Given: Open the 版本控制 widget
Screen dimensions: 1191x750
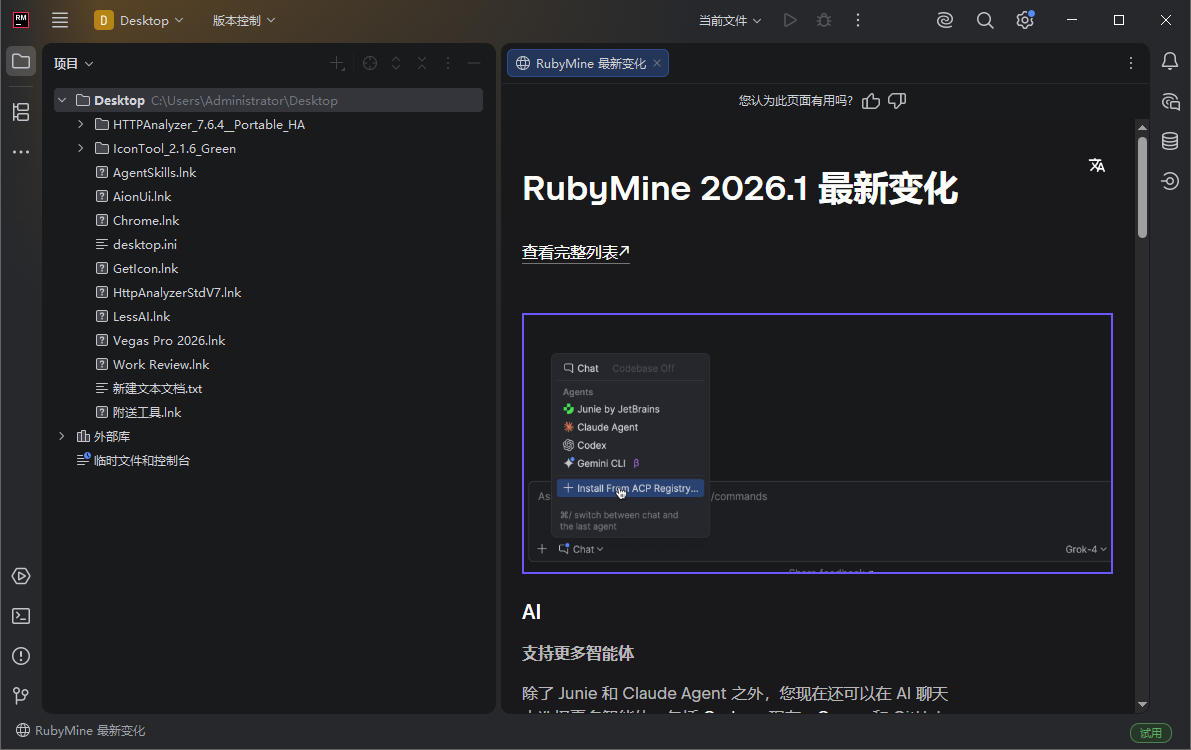Looking at the screenshot, I should click(x=242, y=19).
